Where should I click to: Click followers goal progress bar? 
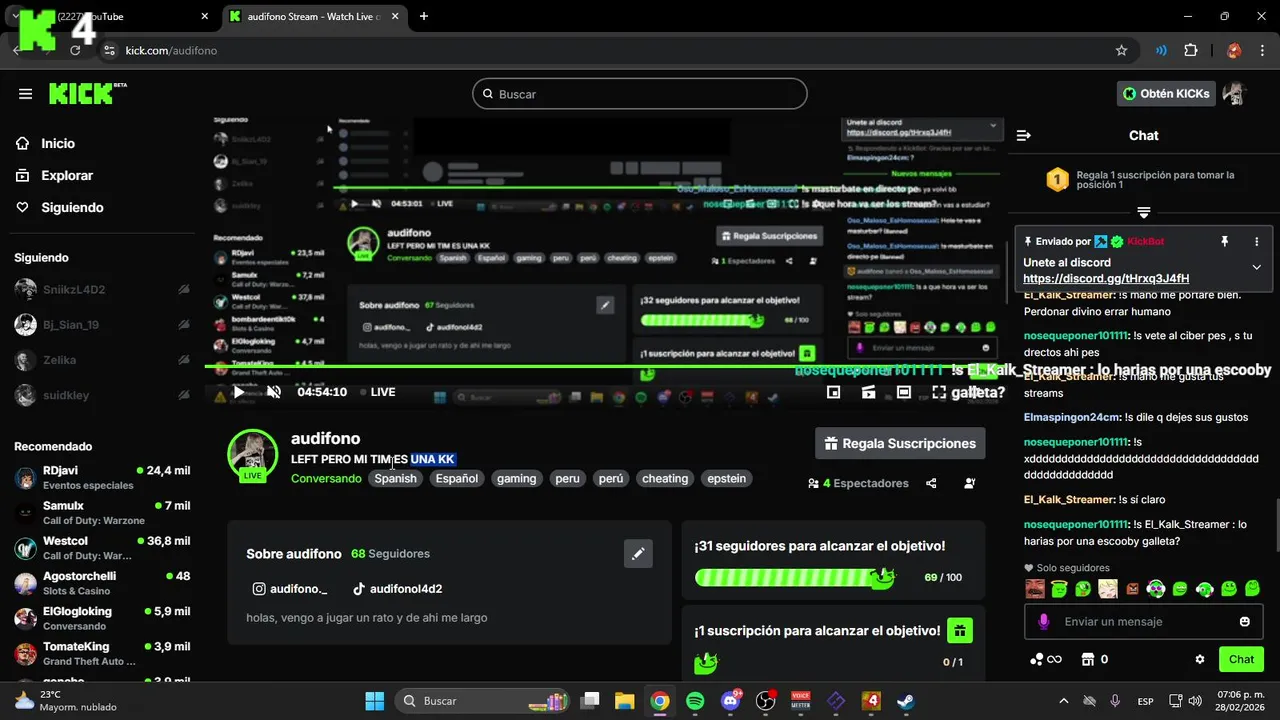point(795,577)
